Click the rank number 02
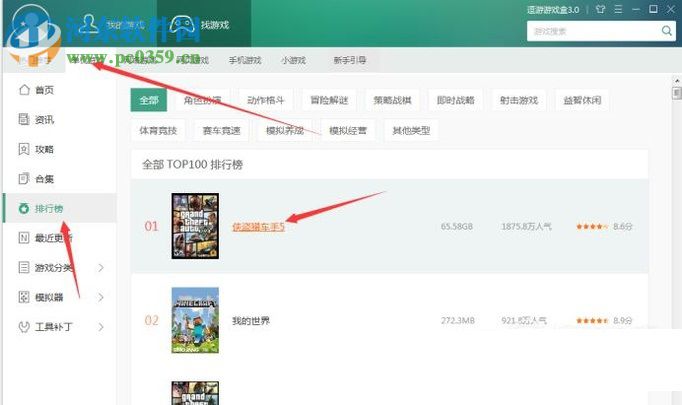 151,321
